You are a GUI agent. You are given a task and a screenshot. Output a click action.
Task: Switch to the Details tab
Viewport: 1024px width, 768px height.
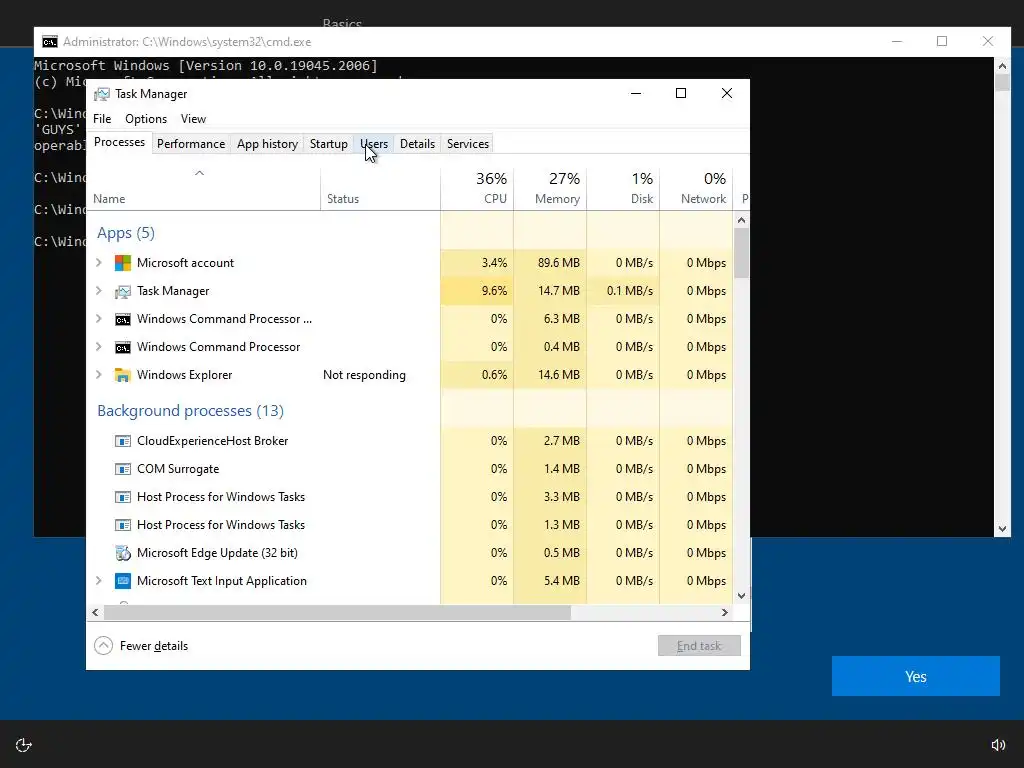[417, 144]
